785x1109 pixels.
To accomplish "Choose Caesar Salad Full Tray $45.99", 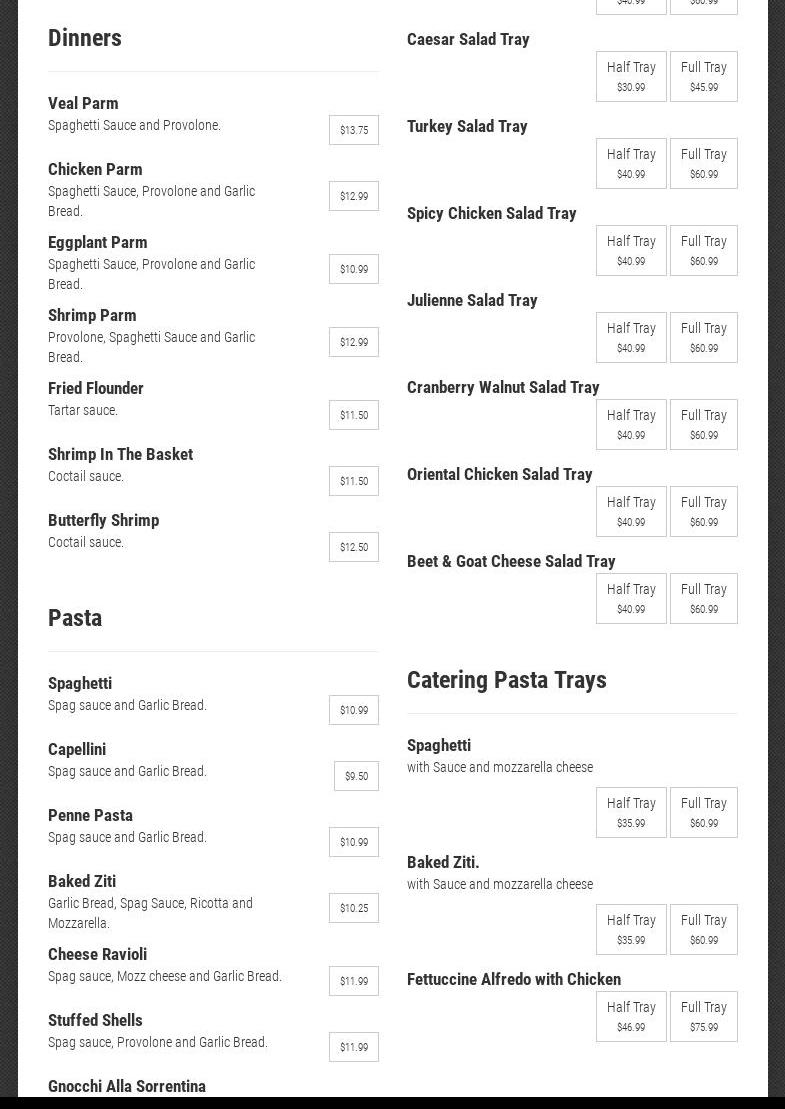I will 704,77.
